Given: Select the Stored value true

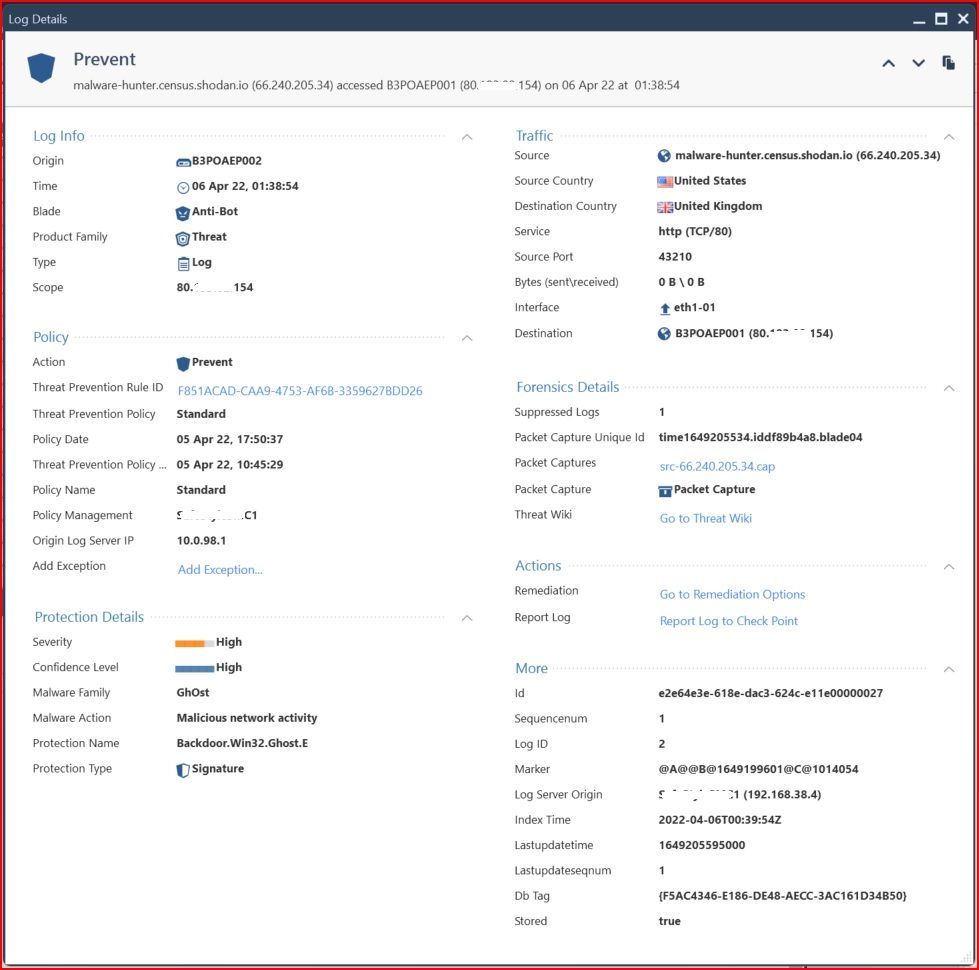Looking at the screenshot, I should point(669,921).
